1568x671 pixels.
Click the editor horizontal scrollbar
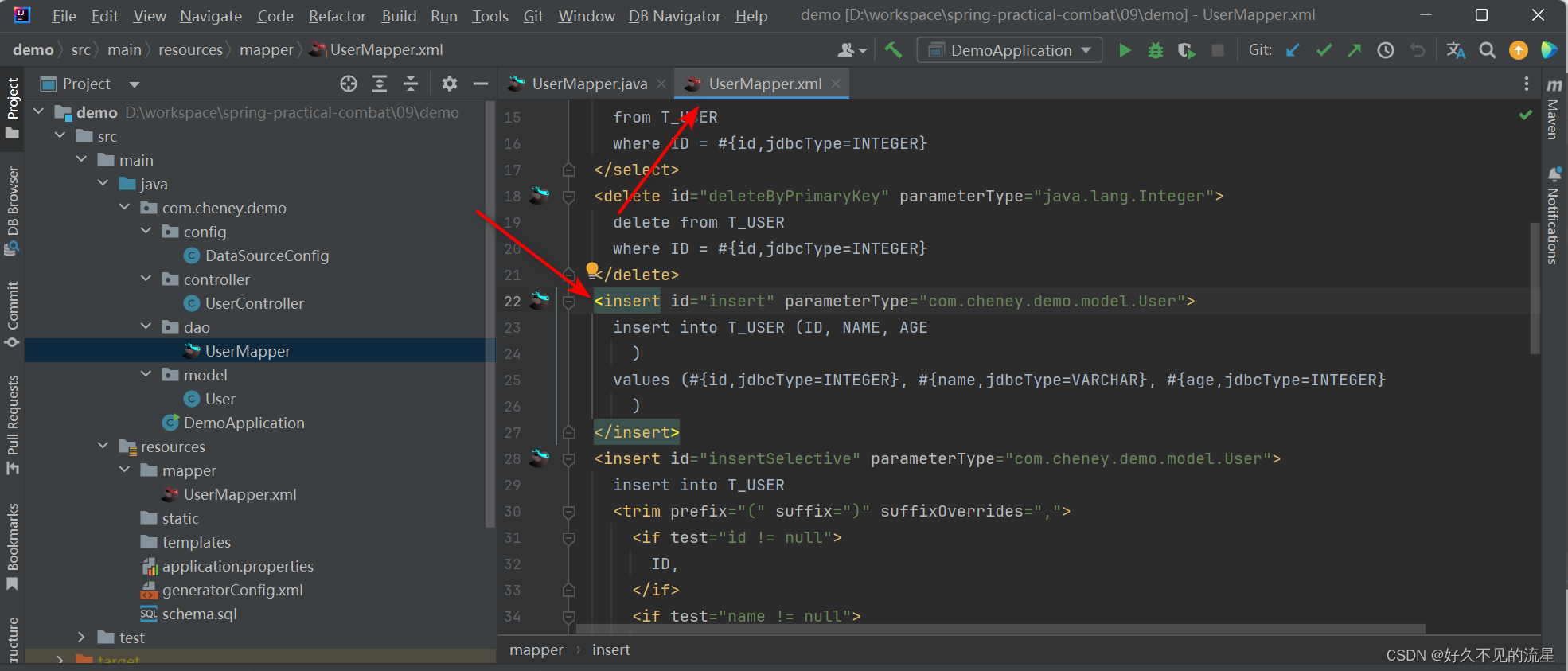[x=1001, y=629]
